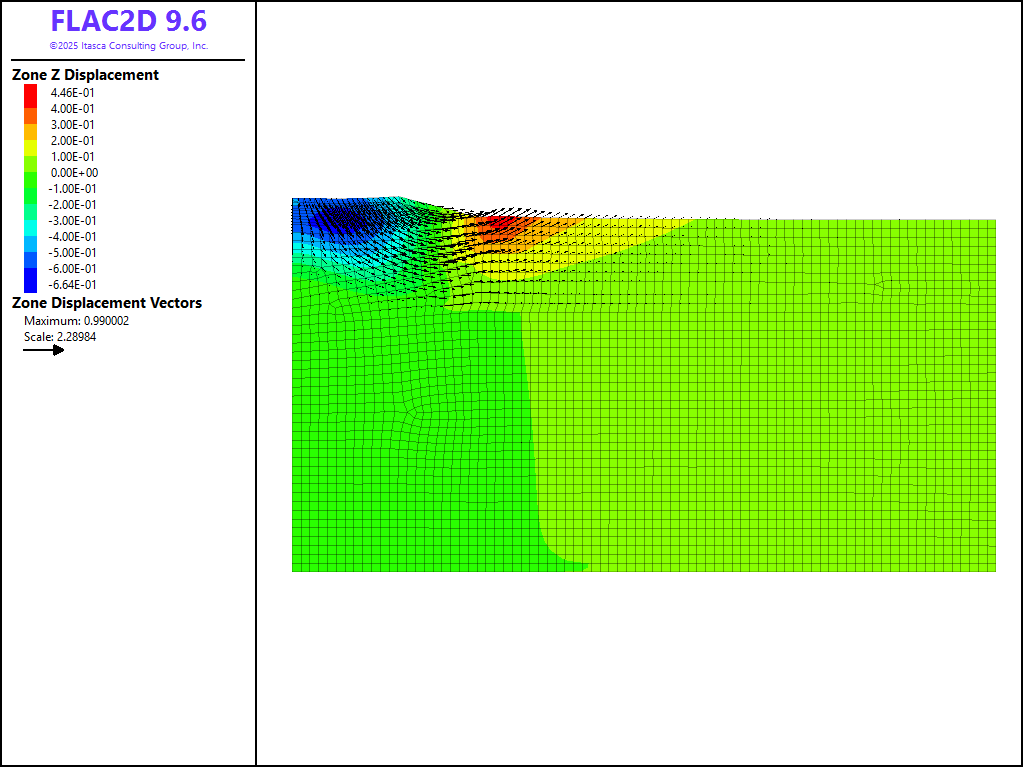Click the -1.00E-01 contour value label
The width and height of the screenshot is (1024, 768).
73,189
